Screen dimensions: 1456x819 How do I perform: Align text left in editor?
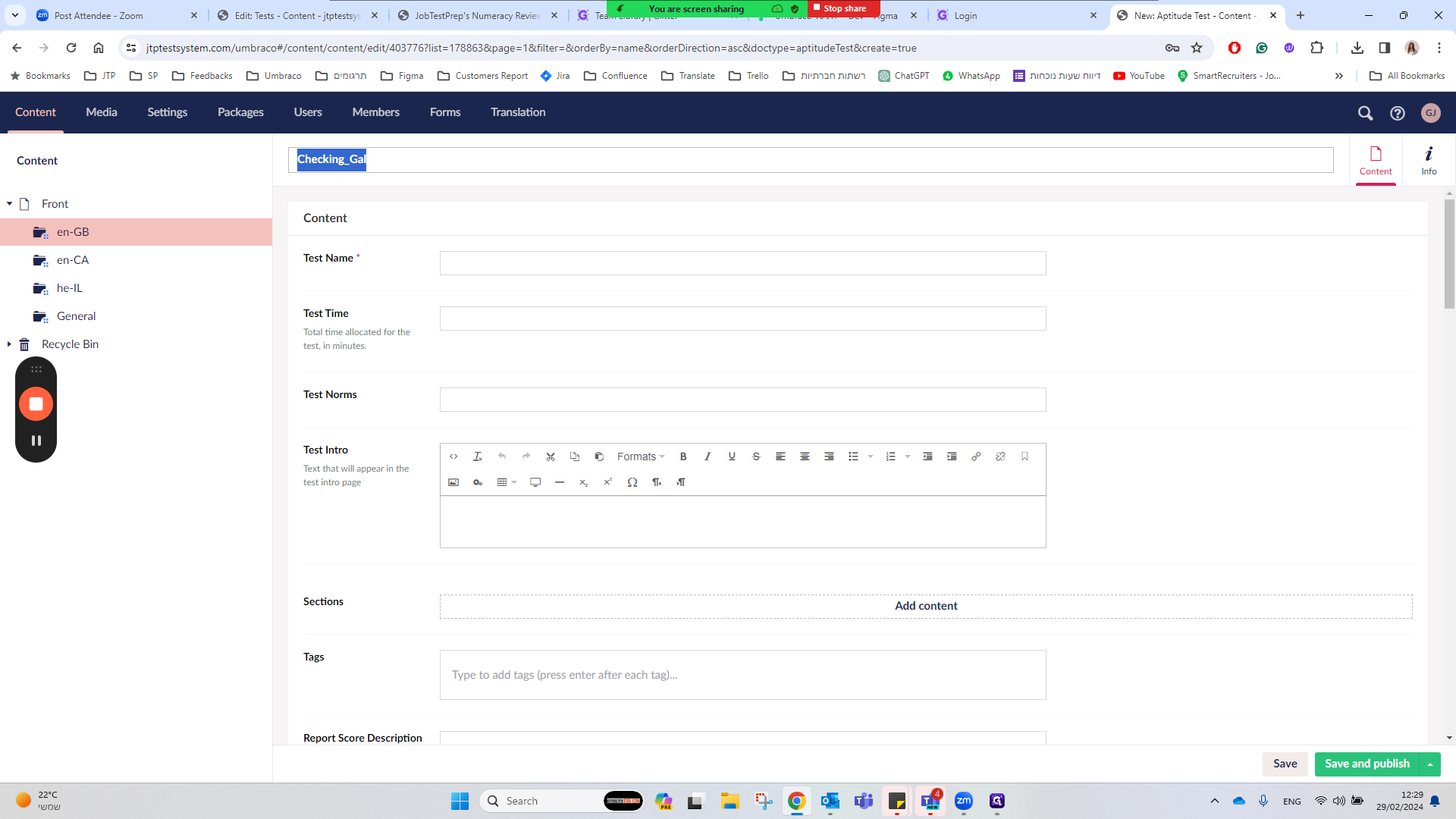(x=780, y=457)
